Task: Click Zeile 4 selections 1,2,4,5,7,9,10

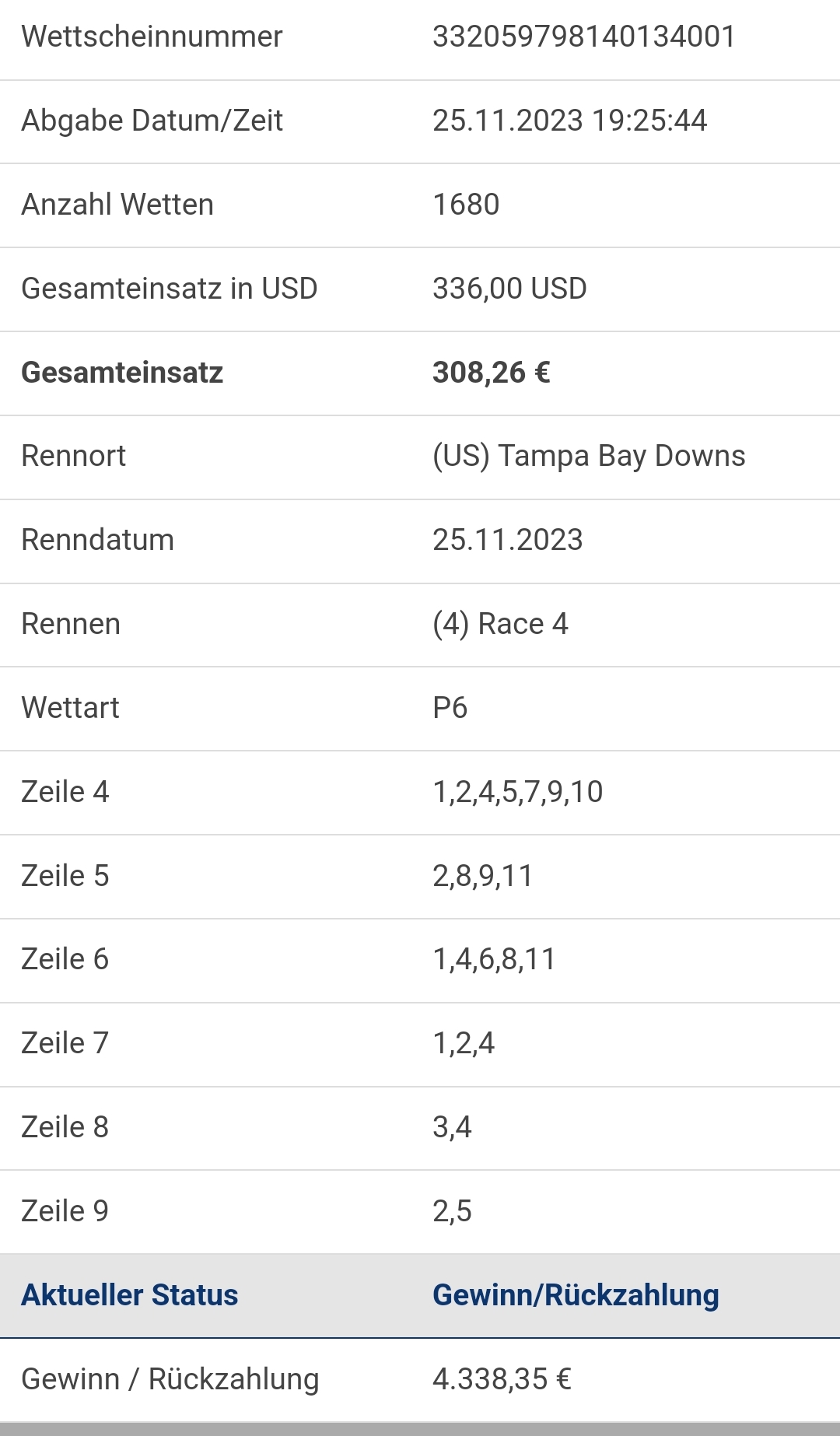Action: click(x=517, y=792)
